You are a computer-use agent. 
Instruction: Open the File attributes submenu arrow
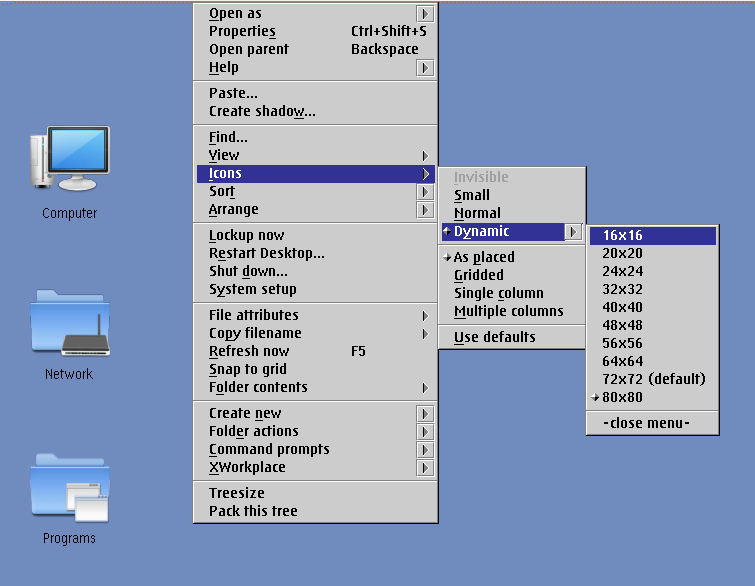coord(425,316)
